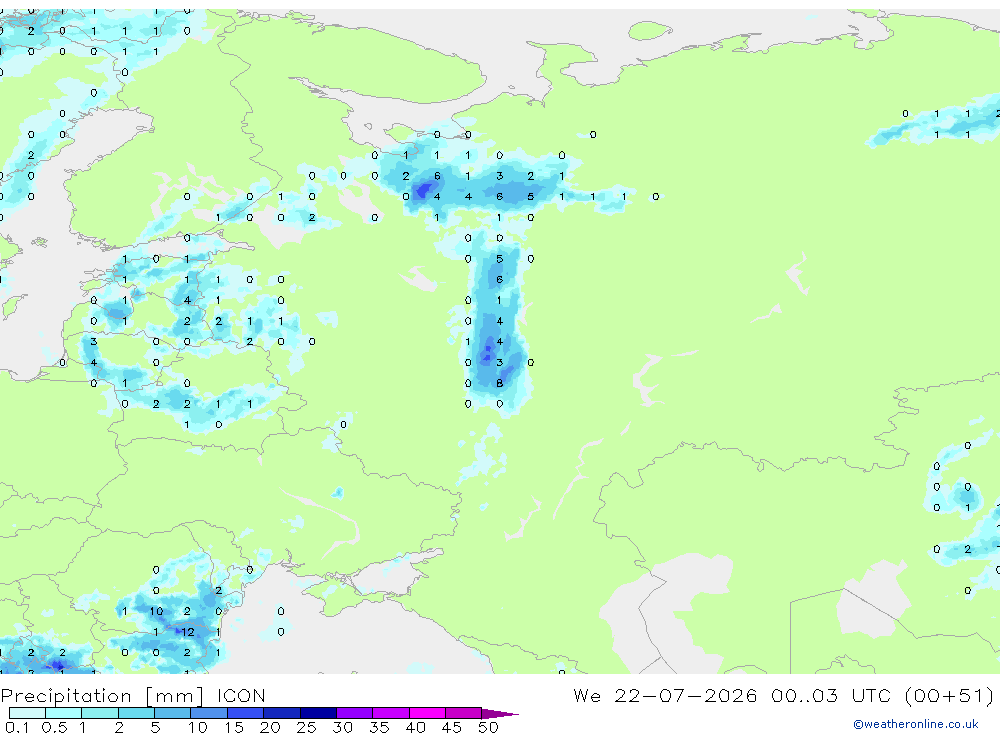Pick the 35–40 mm purple legend swatch
1000x733 pixels.
(x=391, y=713)
